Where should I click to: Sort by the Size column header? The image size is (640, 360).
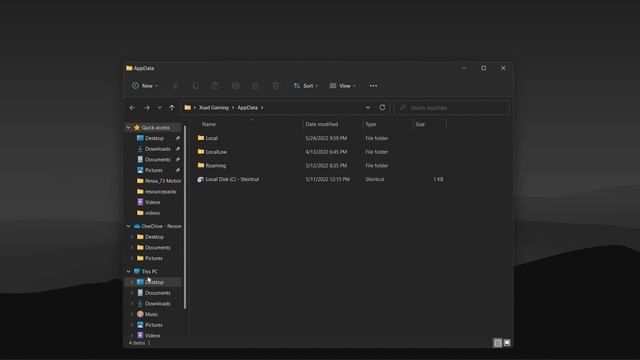click(x=420, y=124)
